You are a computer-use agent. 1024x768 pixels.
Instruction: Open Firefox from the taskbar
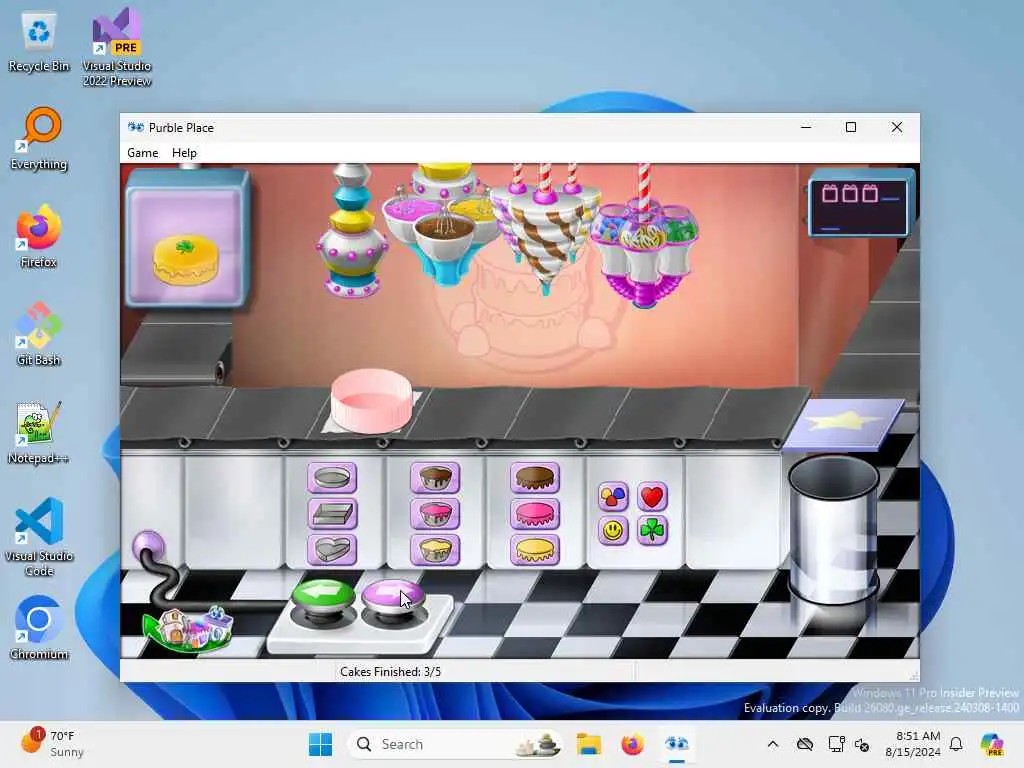(632, 744)
